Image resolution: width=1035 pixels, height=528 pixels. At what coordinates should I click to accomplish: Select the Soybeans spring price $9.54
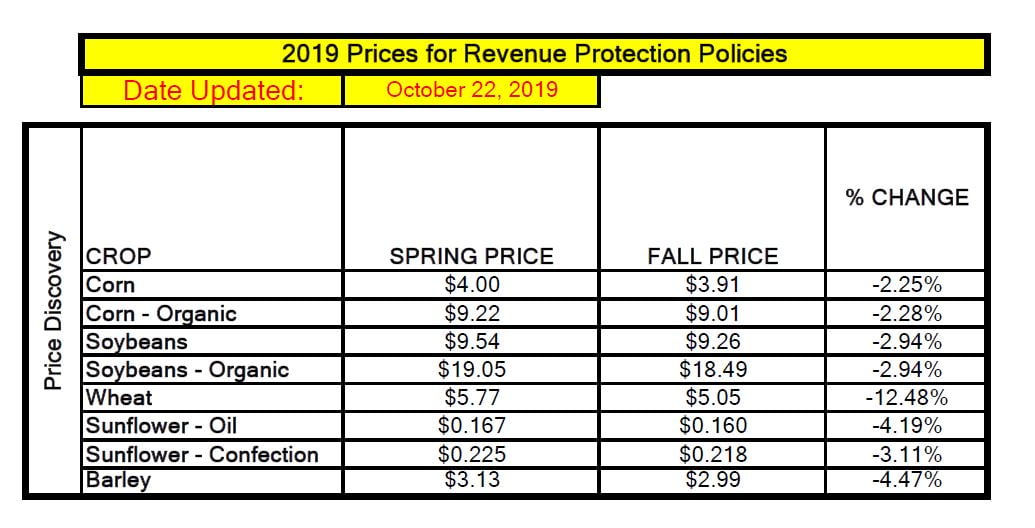point(471,342)
